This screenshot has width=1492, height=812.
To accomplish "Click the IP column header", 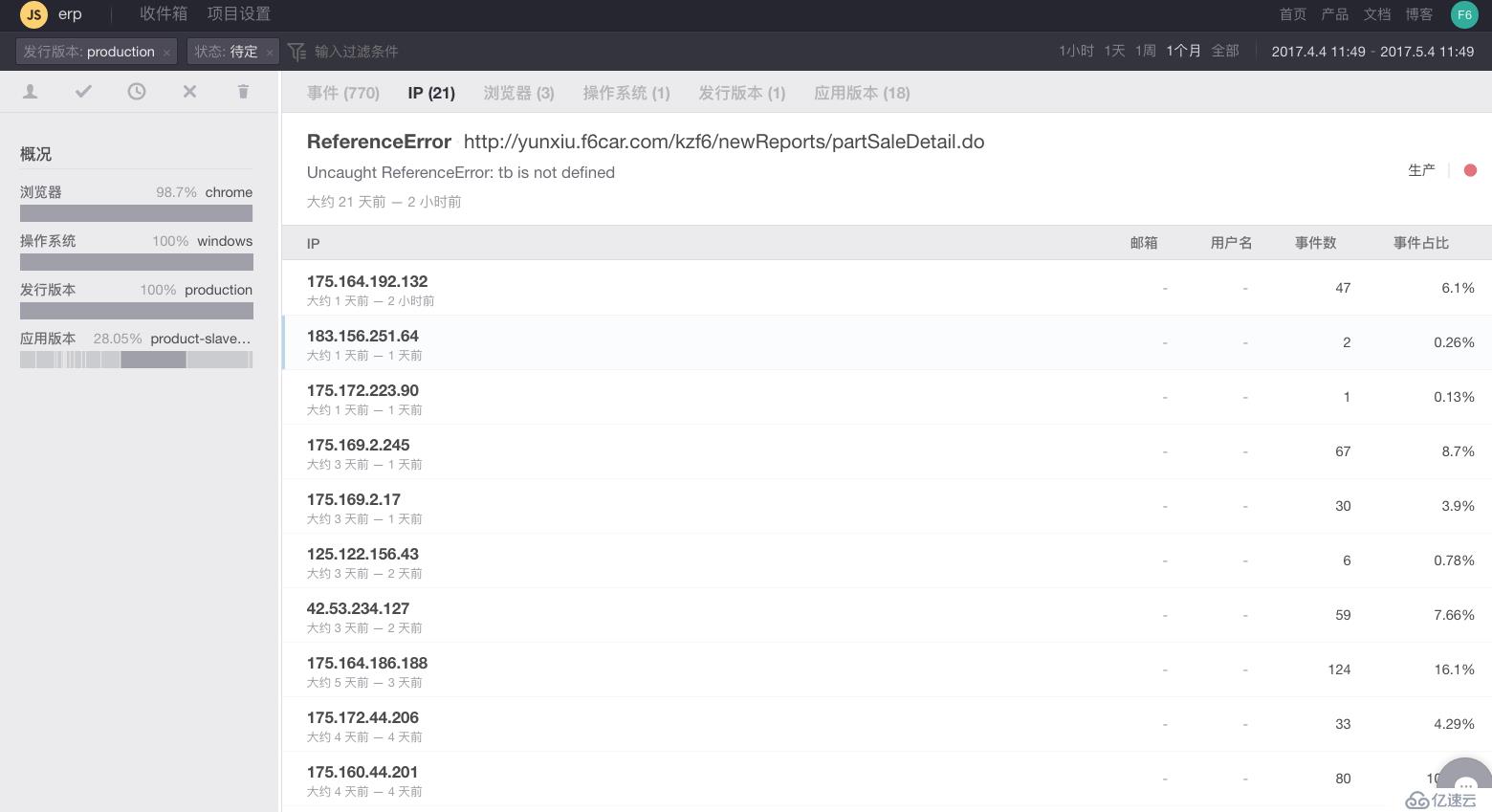I will [313, 244].
